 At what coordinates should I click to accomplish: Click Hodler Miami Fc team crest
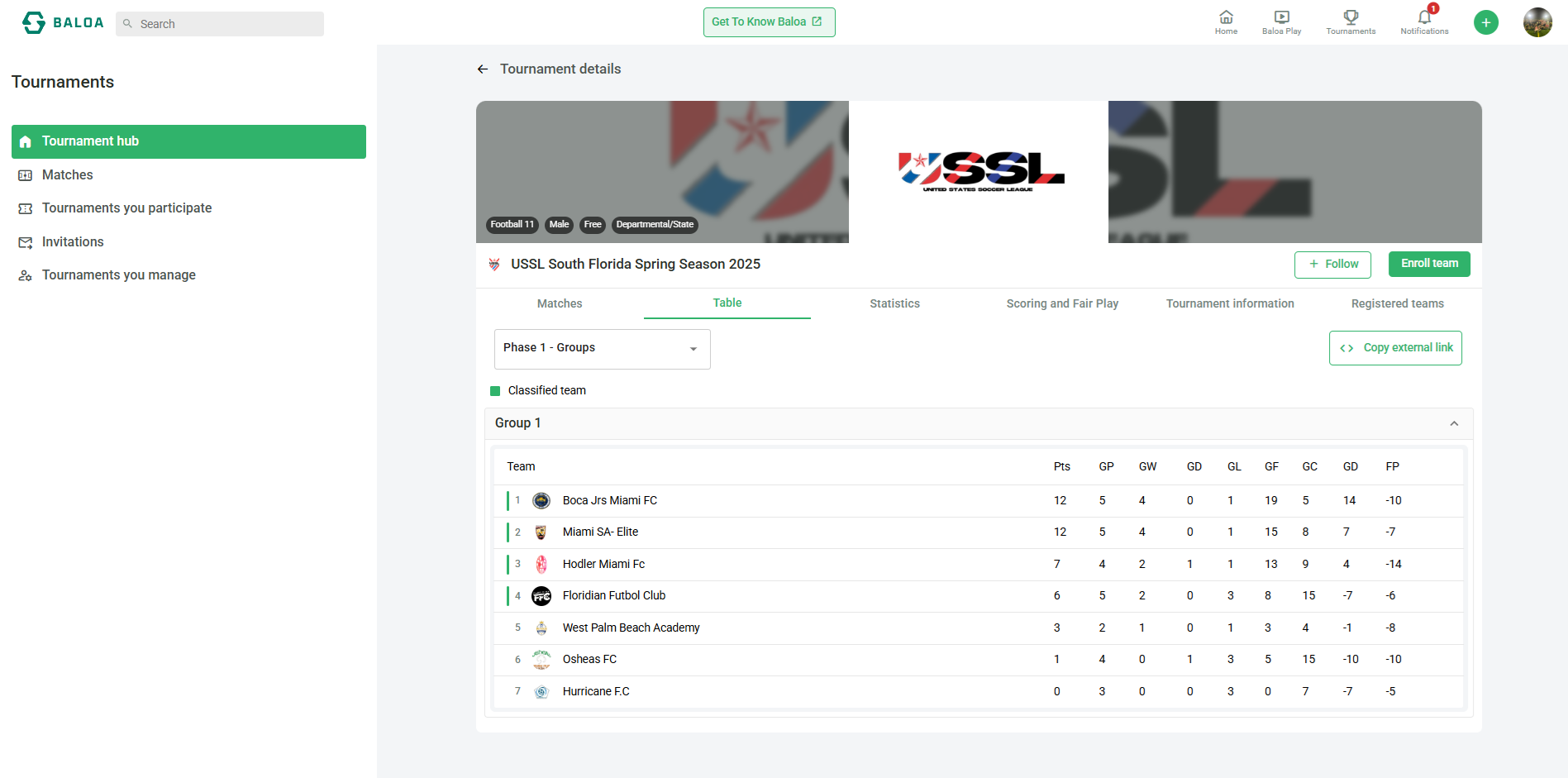click(x=541, y=564)
